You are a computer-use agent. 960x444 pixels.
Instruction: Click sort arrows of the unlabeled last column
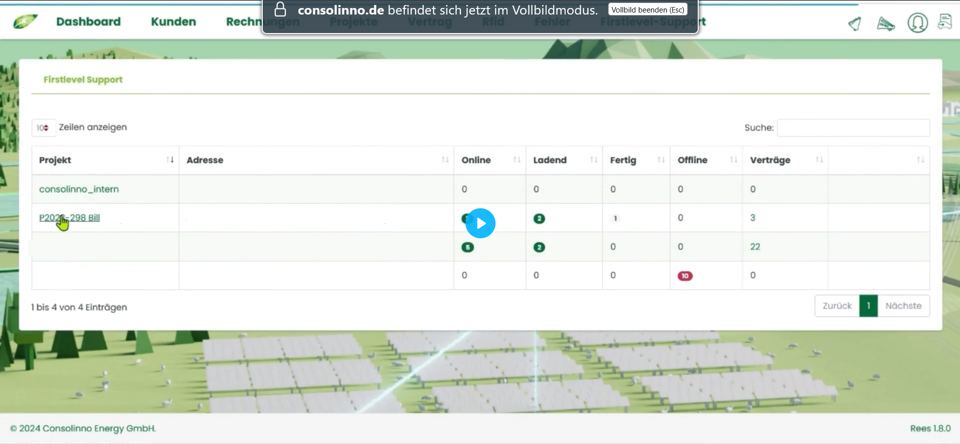point(921,160)
